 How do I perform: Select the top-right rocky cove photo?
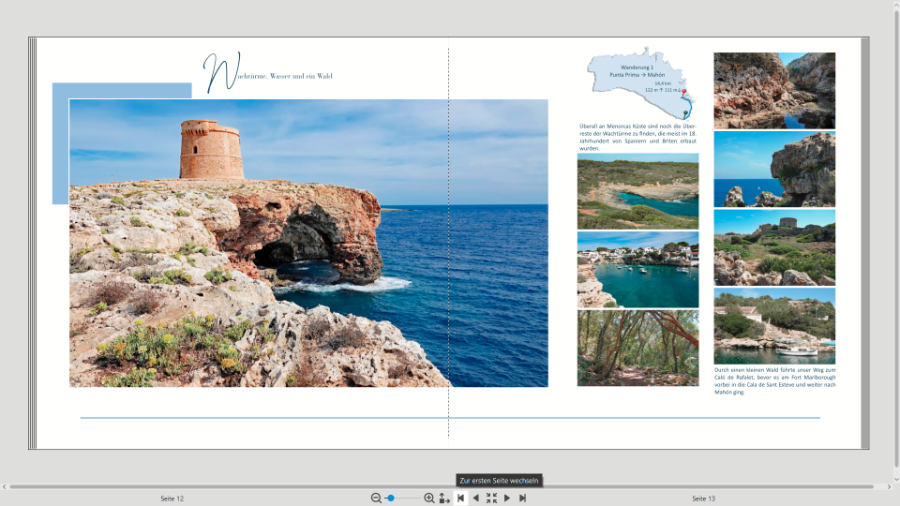774,90
